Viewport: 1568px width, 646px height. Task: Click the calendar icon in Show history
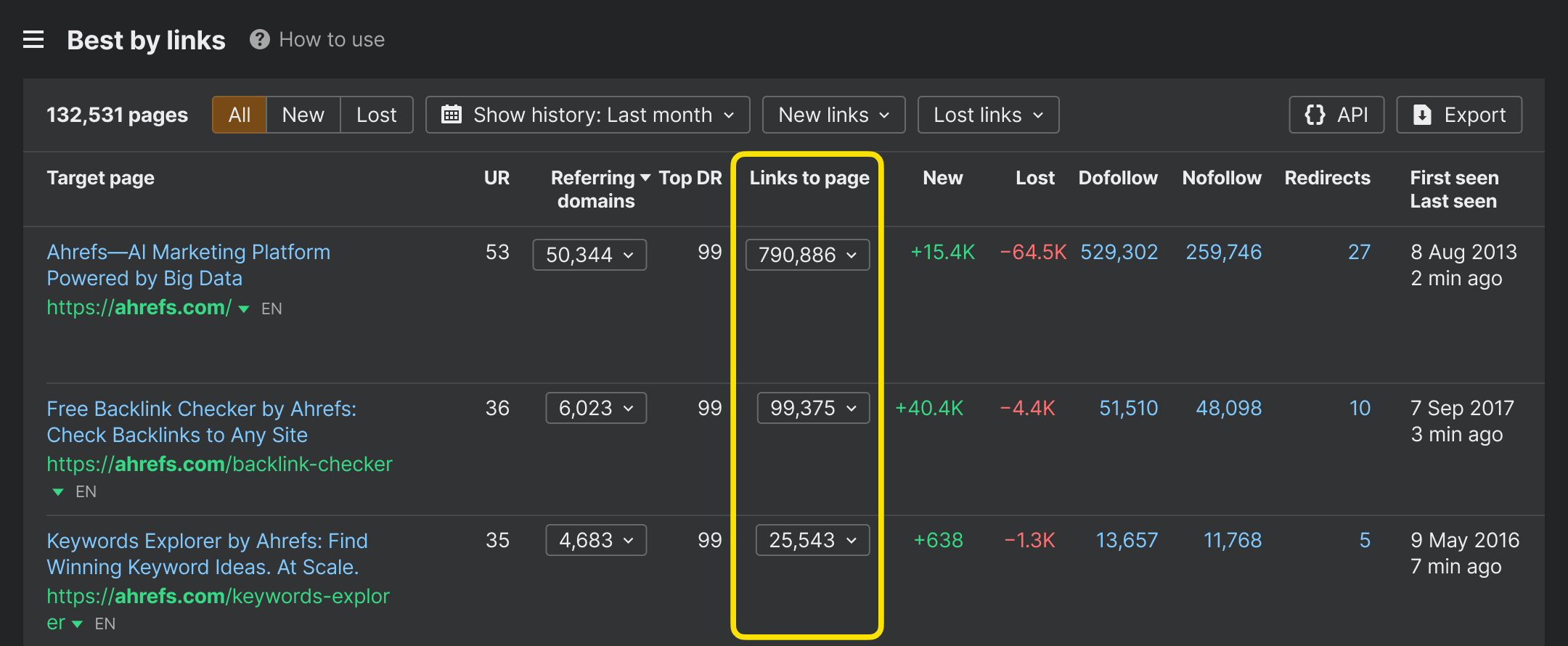(x=452, y=115)
